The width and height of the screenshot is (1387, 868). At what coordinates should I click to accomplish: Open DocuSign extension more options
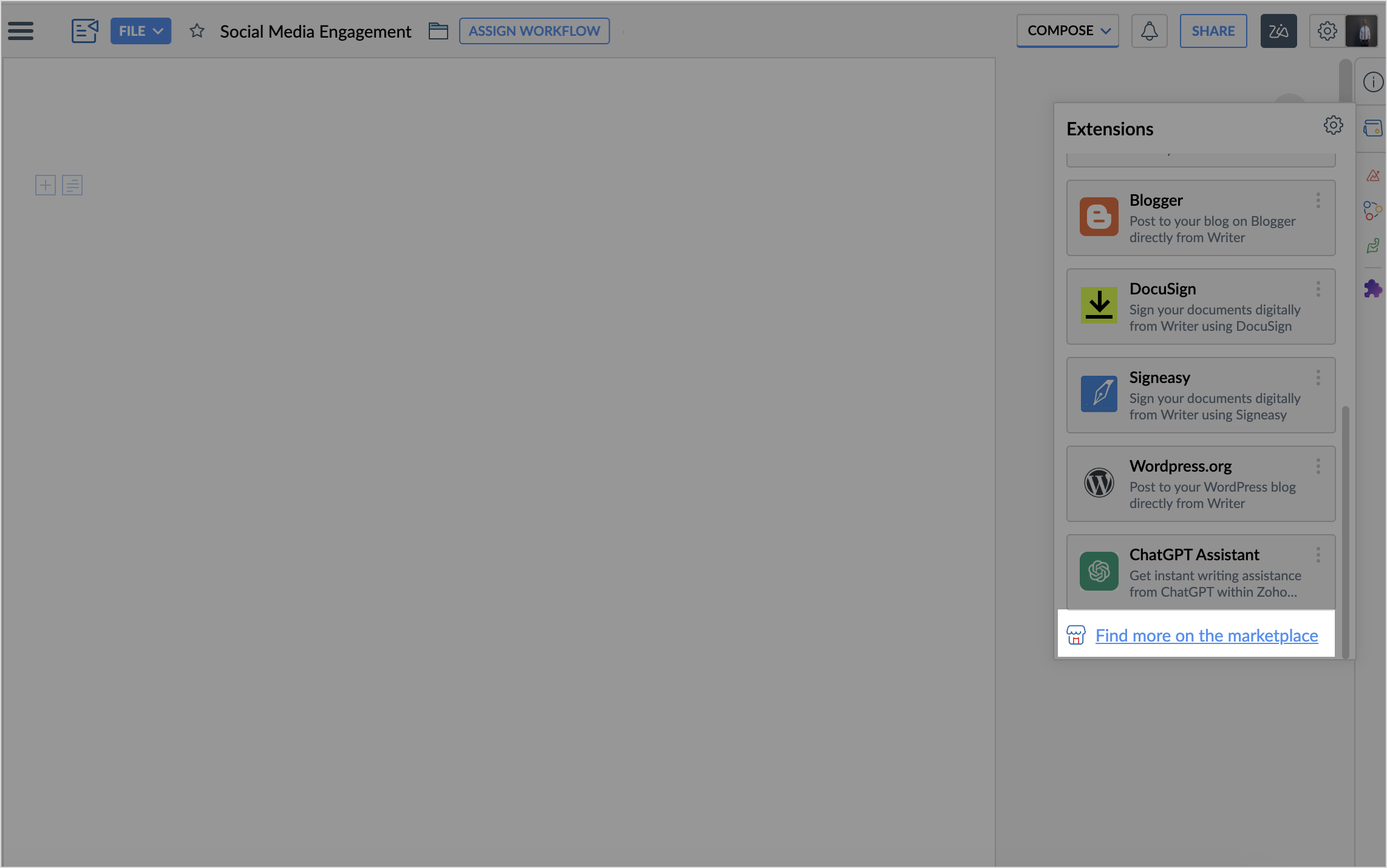1318,289
